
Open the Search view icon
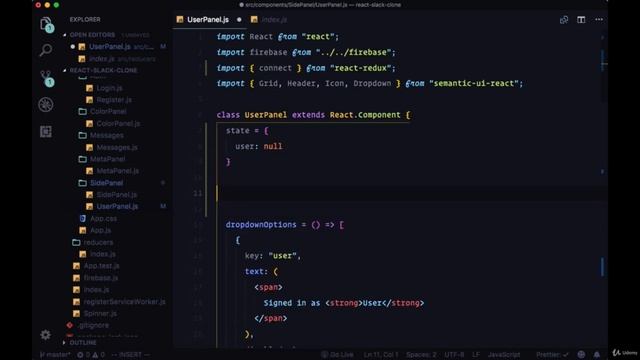46,50
